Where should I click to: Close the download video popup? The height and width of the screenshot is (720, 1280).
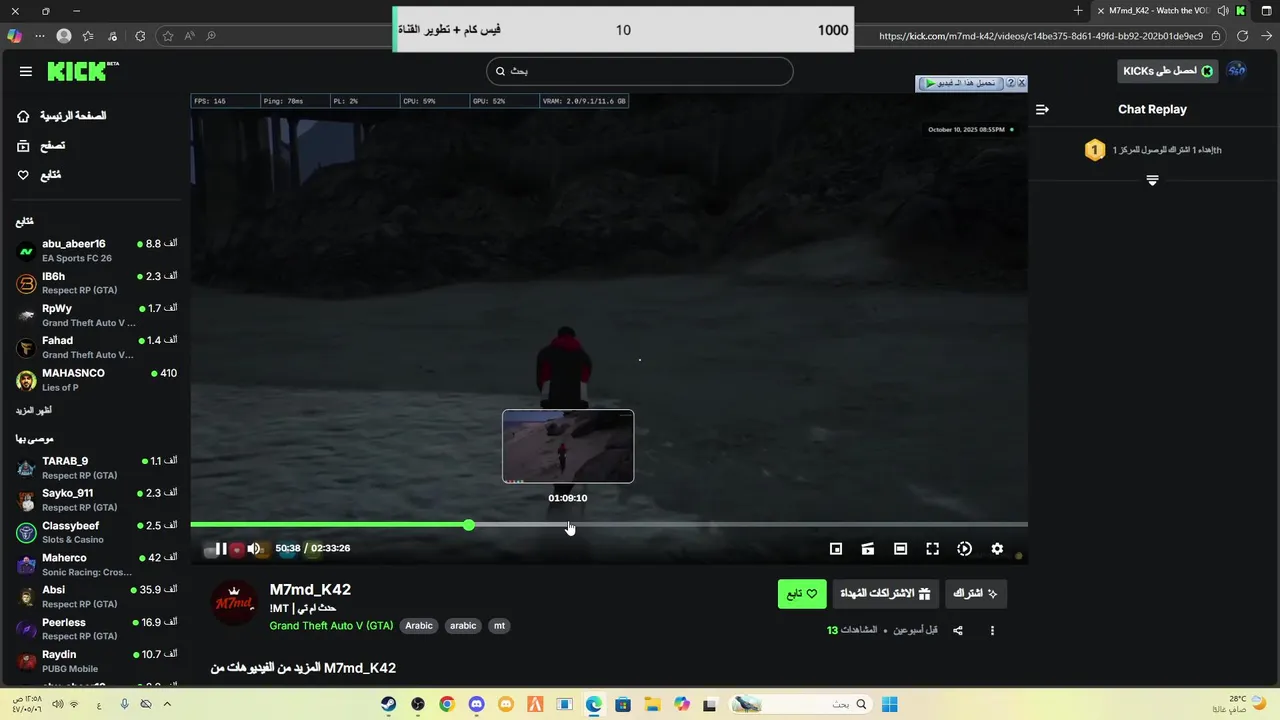tap(1021, 84)
